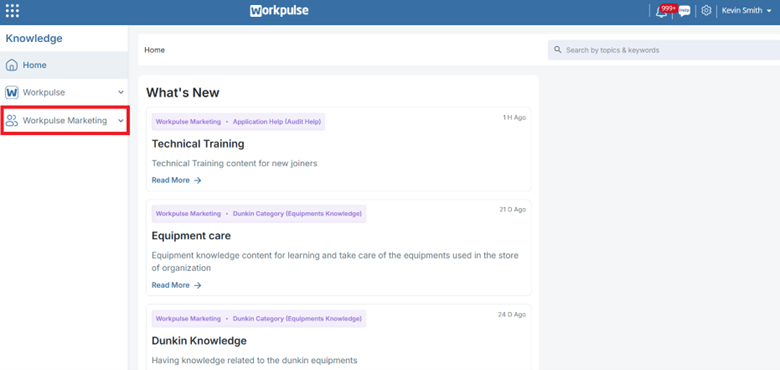Image resolution: width=780 pixels, height=370 pixels.
Task: Click Dunkin Category tag on Dunkin Knowledge card
Action: coord(297,319)
